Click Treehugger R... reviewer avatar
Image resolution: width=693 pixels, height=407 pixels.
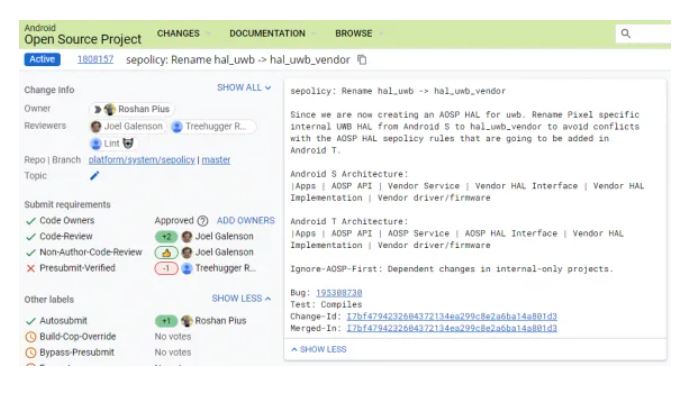[x=177, y=127]
